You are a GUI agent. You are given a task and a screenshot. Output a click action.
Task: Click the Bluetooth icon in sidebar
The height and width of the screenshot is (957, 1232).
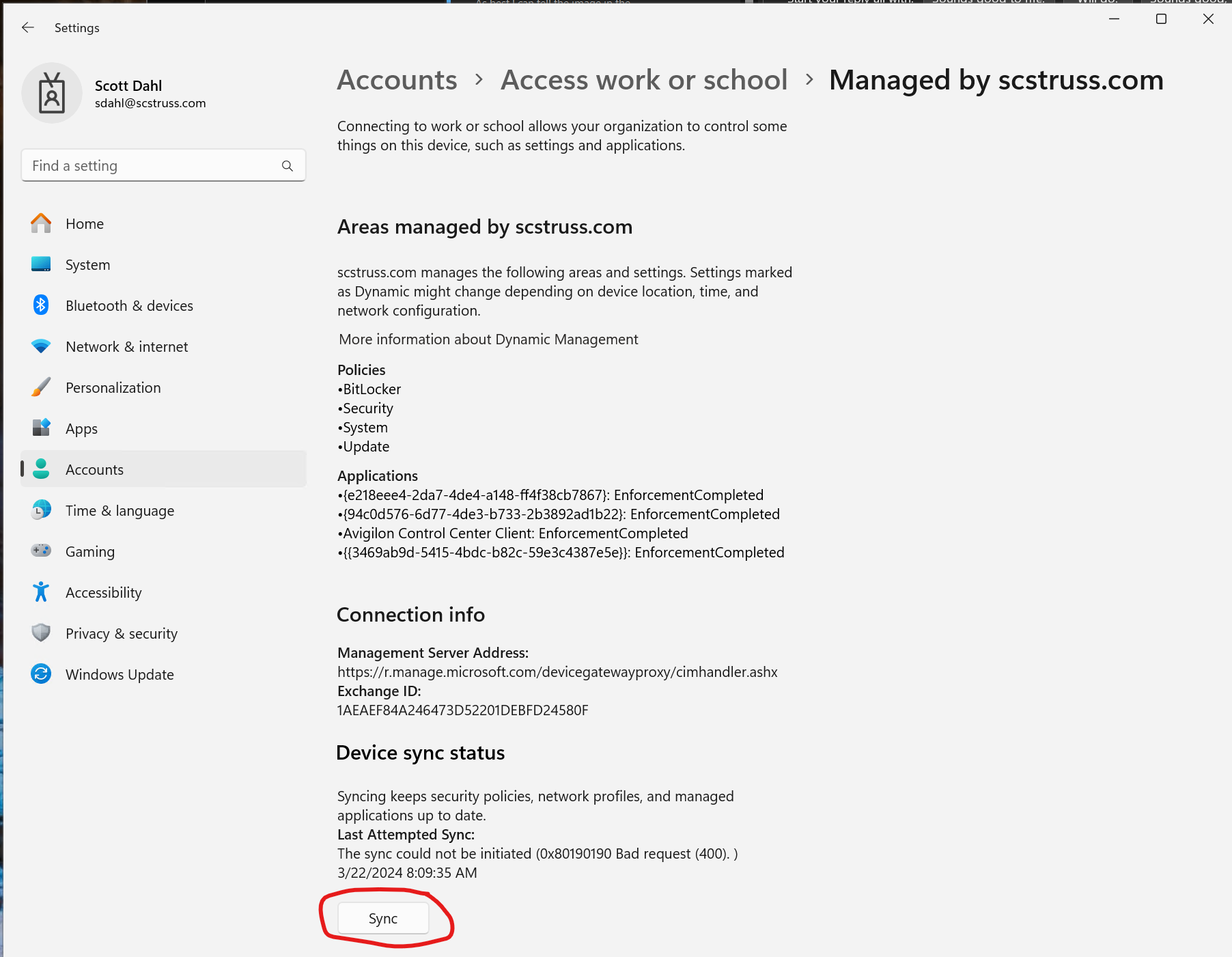41,305
